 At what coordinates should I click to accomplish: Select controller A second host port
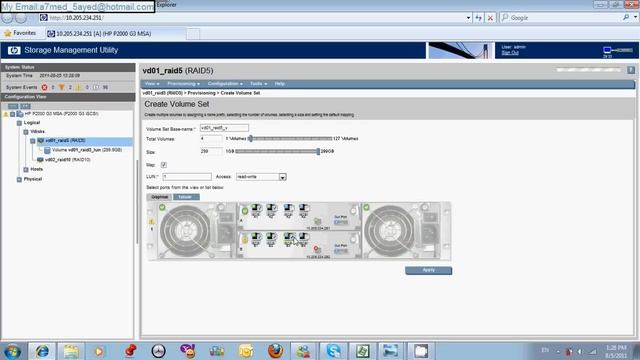[271, 211]
